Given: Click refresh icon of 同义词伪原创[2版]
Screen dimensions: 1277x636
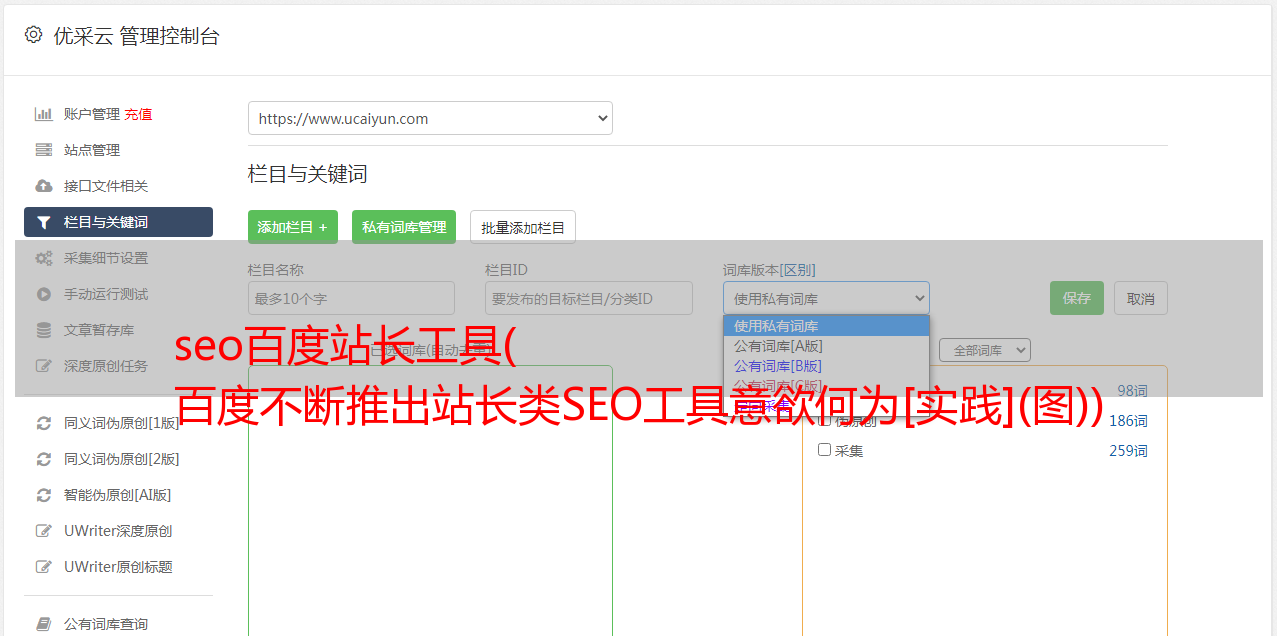Looking at the screenshot, I should 44,459.
